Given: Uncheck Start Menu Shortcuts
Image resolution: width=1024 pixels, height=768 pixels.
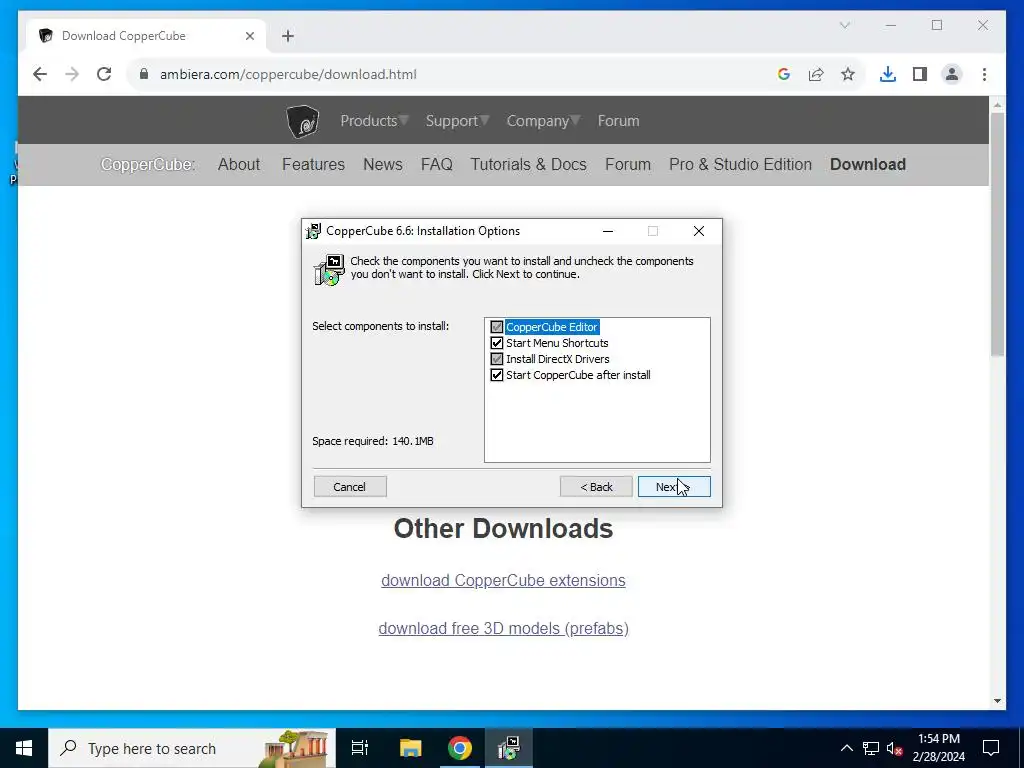Looking at the screenshot, I should click(x=497, y=343).
